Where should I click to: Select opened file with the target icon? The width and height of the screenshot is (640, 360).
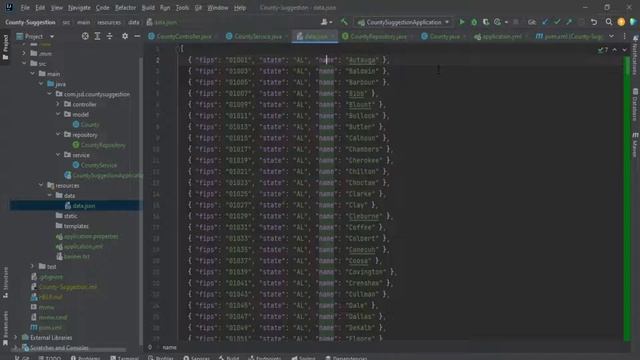[x=85, y=36]
